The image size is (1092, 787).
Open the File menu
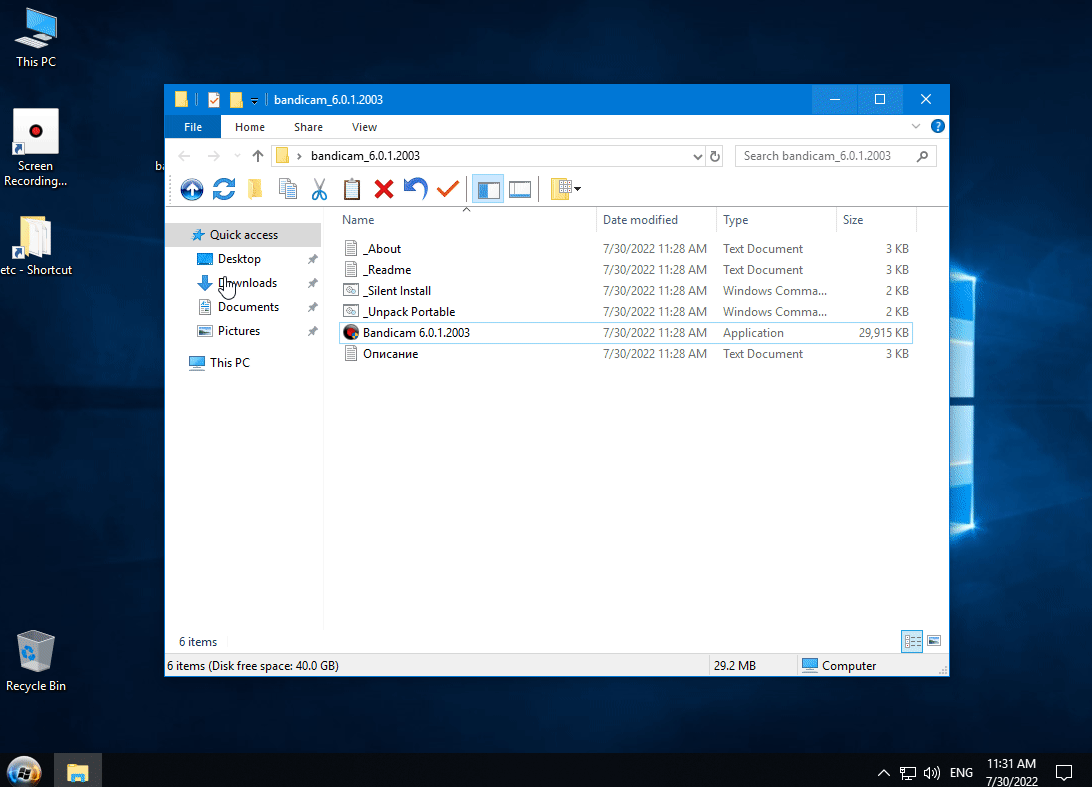(x=193, y=127)
